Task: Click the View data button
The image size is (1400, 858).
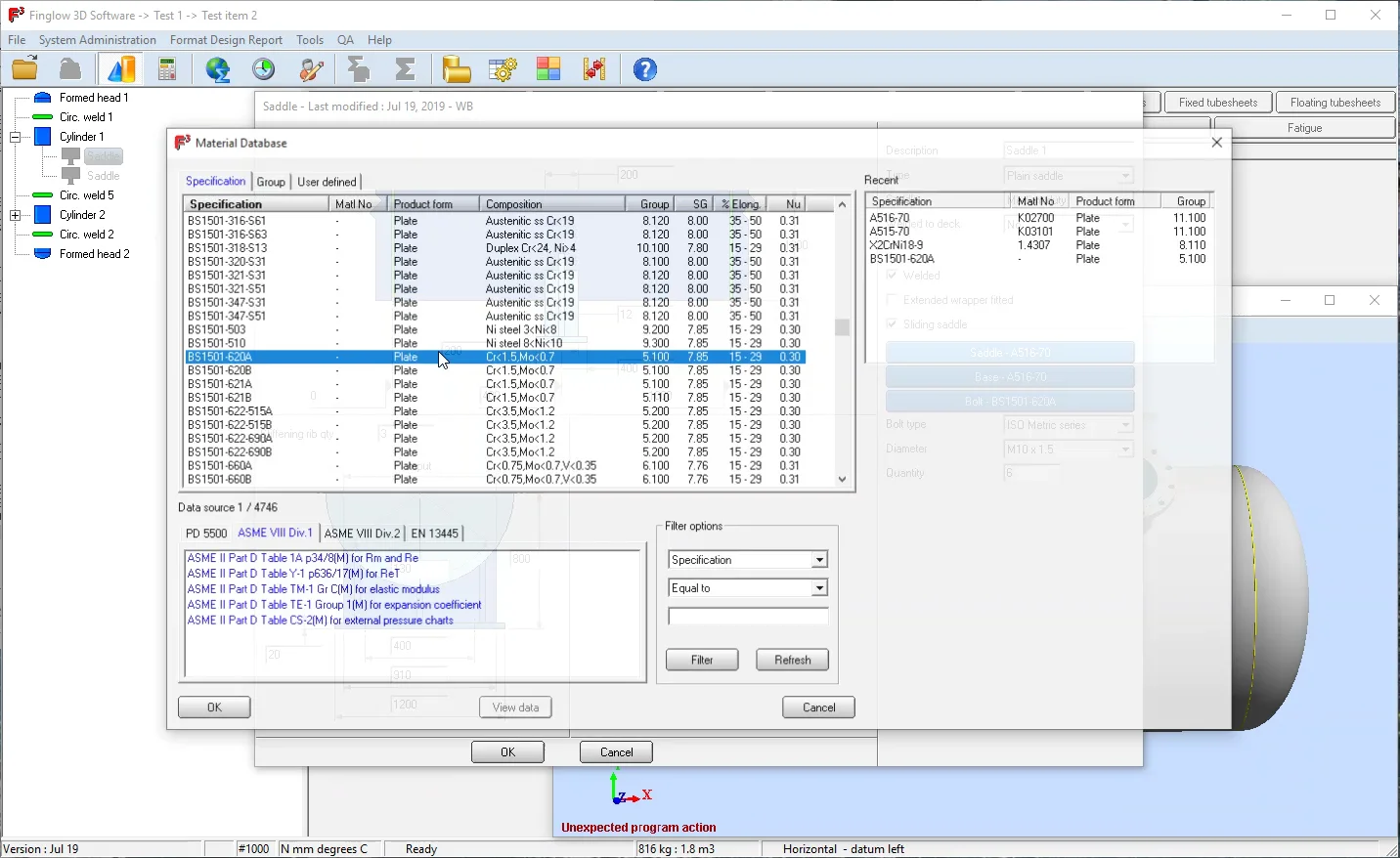Action: (x=515, y=708)
